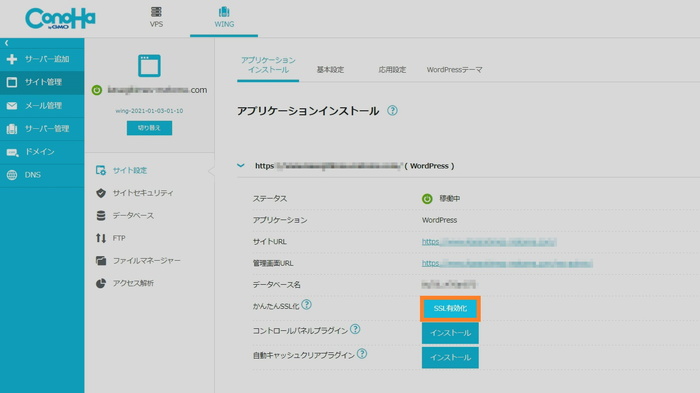Click the SSL有効化 button

[450, 309]
